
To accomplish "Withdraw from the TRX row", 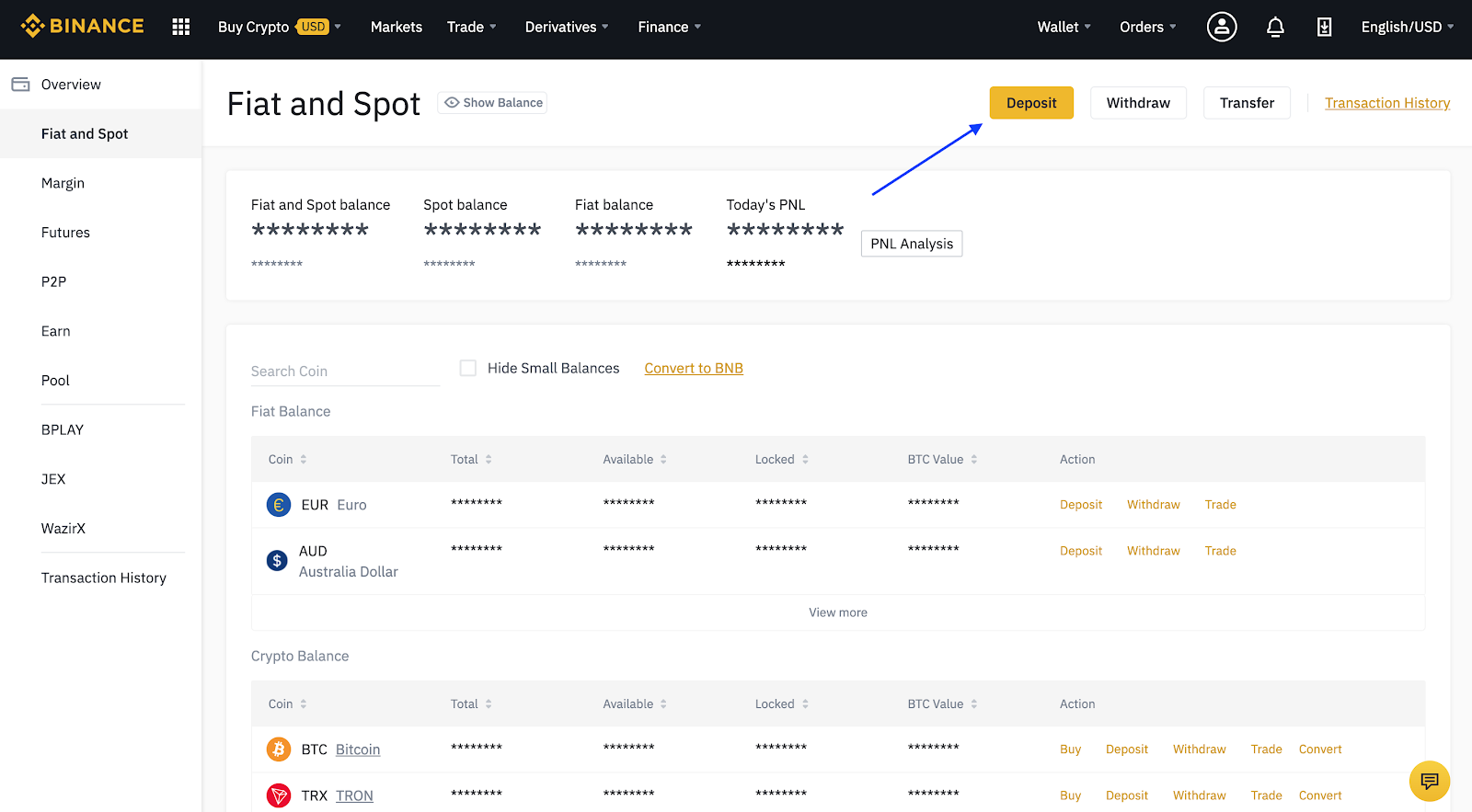I will coord(1200,795).
